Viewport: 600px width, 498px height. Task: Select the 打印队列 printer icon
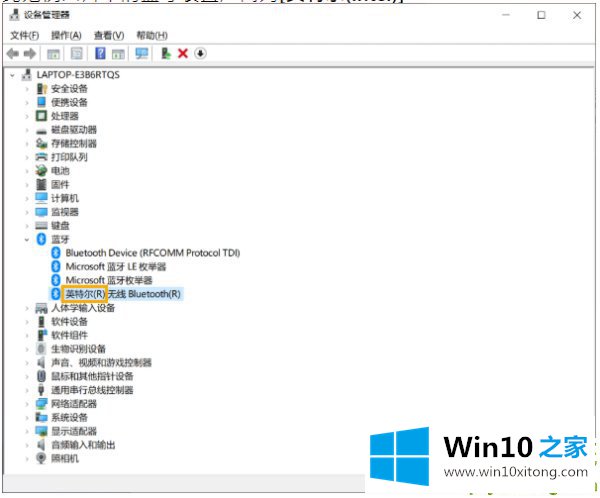tap(41, 157)
